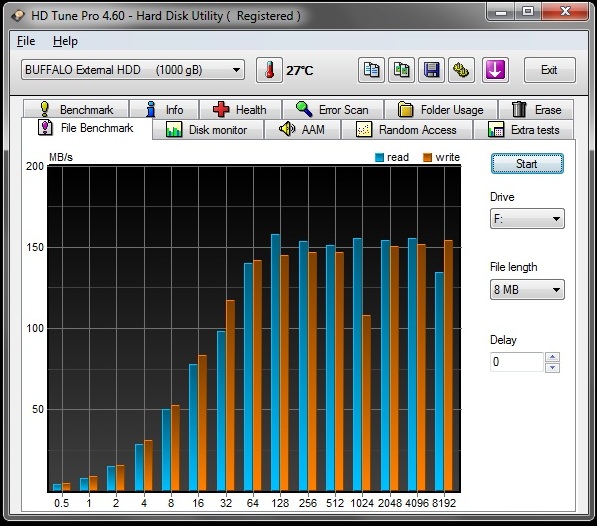
Task: Open the File menu
Action: pyautogui.click(x=26, y=41)
